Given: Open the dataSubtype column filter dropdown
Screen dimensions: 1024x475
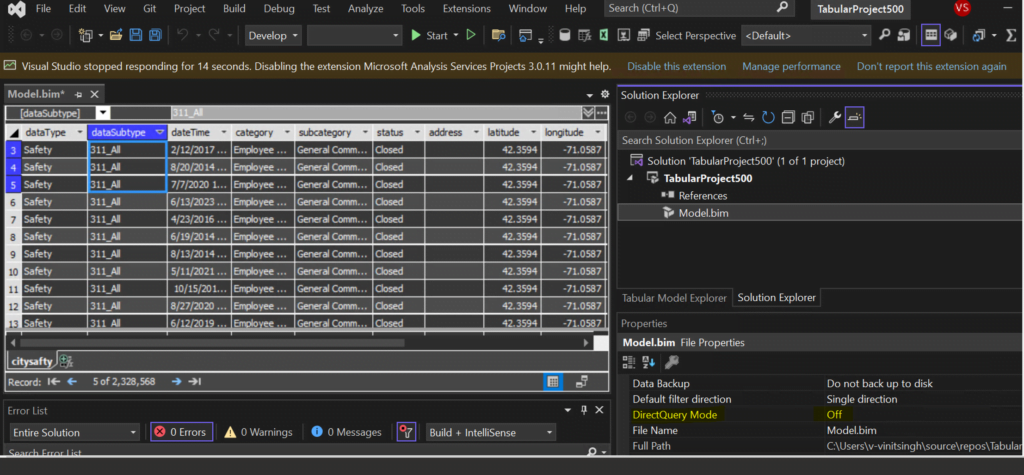Looking at the screenshot, I should [159, 133].
